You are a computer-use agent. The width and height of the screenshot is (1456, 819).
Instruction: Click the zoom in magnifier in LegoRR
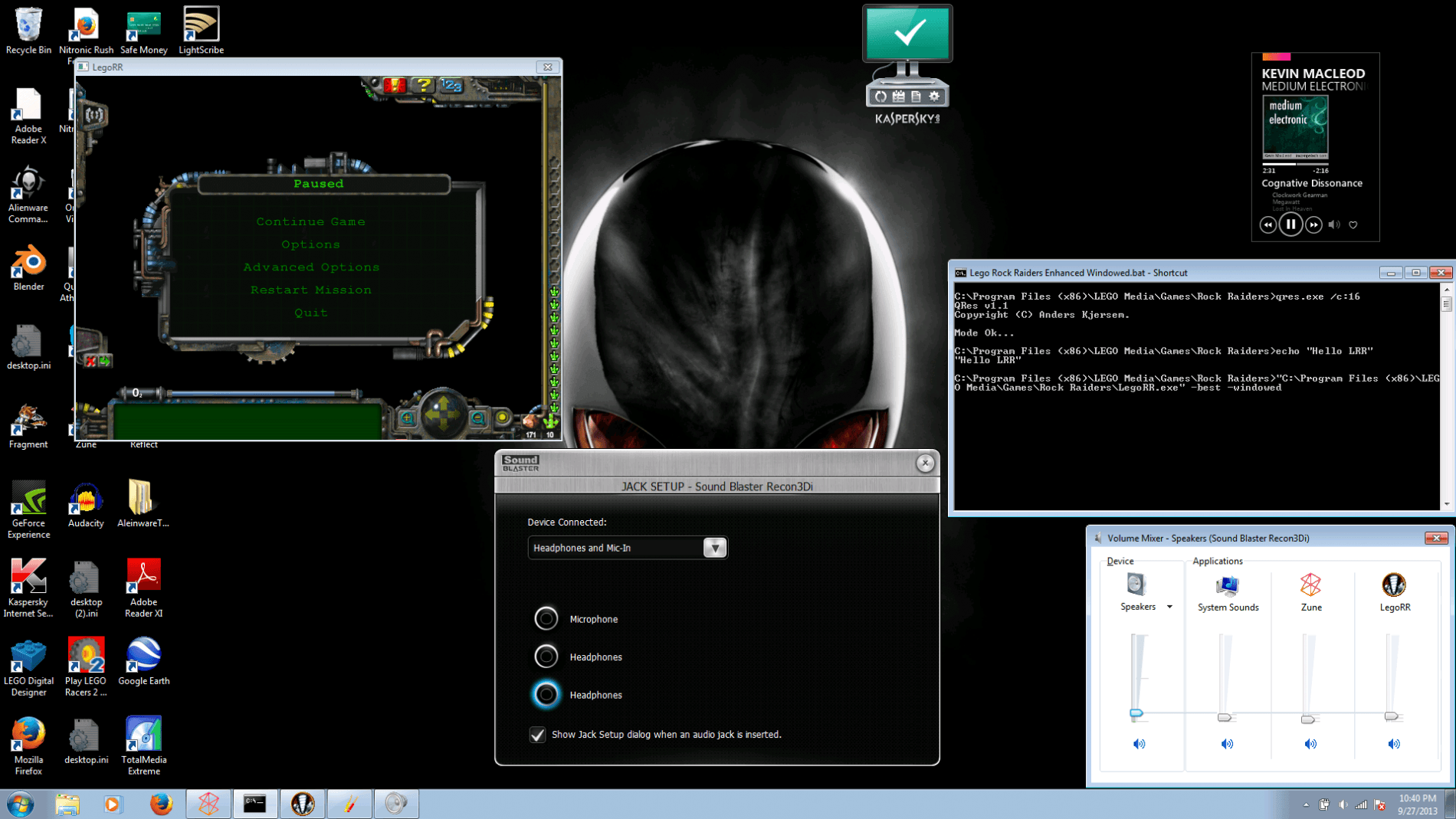(x=407, y=418)
